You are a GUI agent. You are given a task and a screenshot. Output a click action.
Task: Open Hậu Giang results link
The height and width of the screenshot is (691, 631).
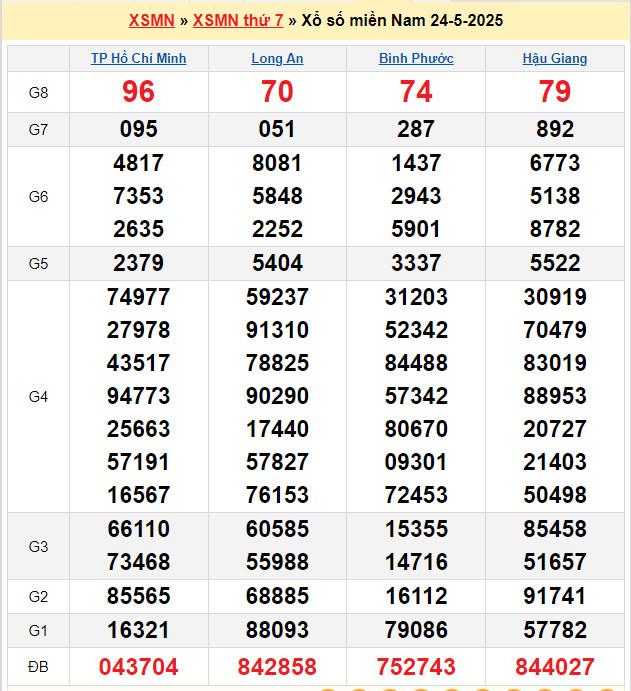555,58
